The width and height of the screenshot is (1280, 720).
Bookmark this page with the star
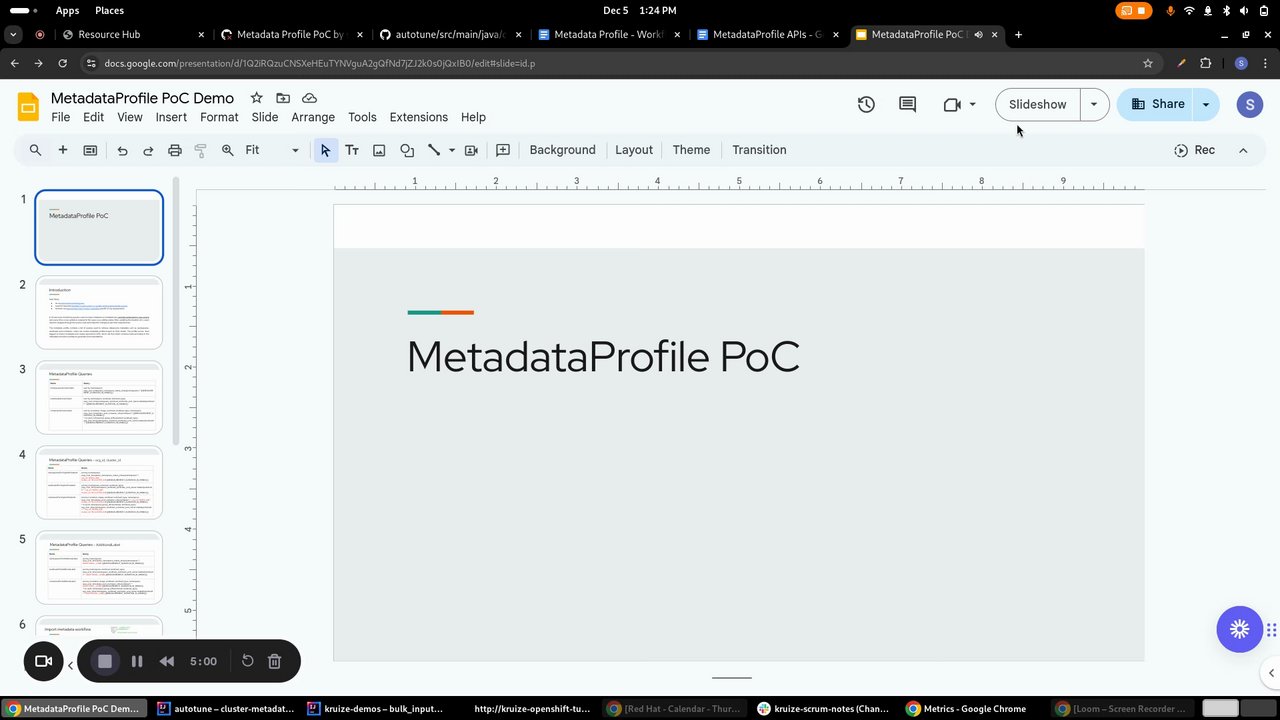point(1148,63)
